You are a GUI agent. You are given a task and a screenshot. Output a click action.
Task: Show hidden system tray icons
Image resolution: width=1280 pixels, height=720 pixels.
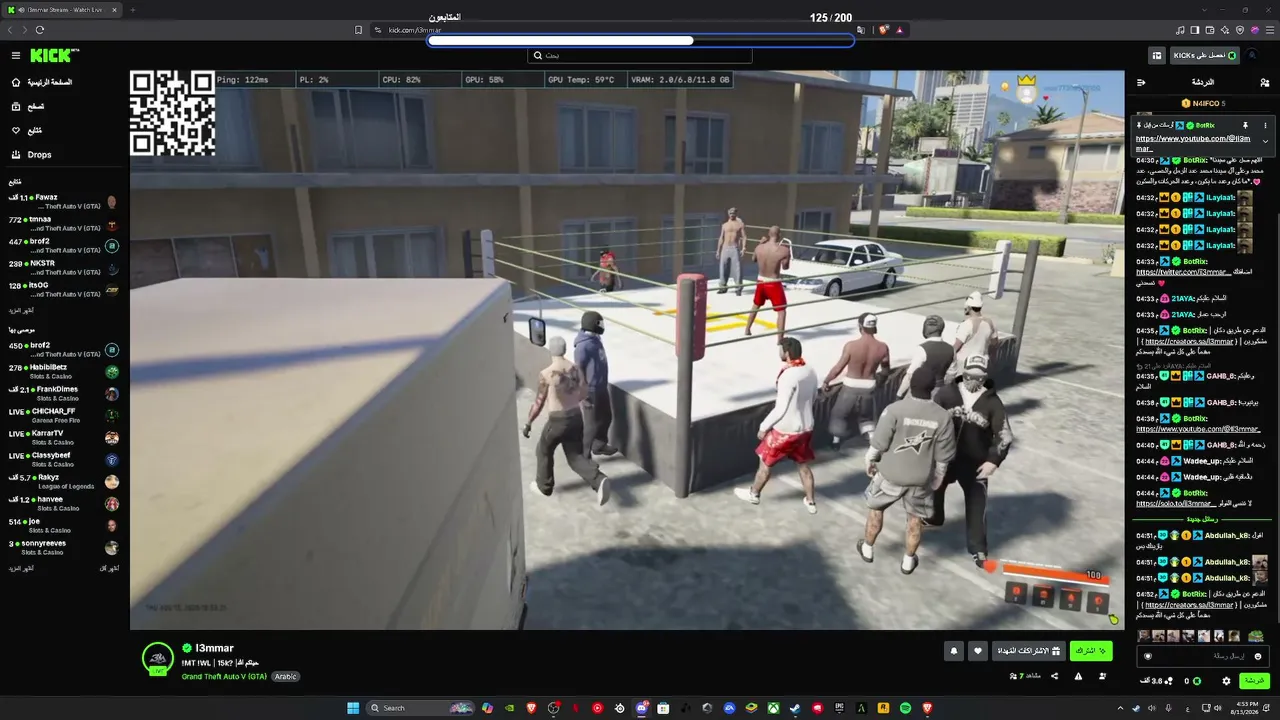click(1121, 708)
